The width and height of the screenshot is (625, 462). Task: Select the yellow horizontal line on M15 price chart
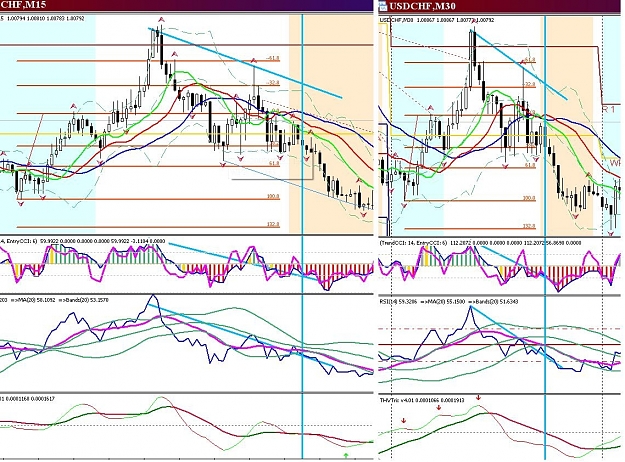tap(187, 134)
